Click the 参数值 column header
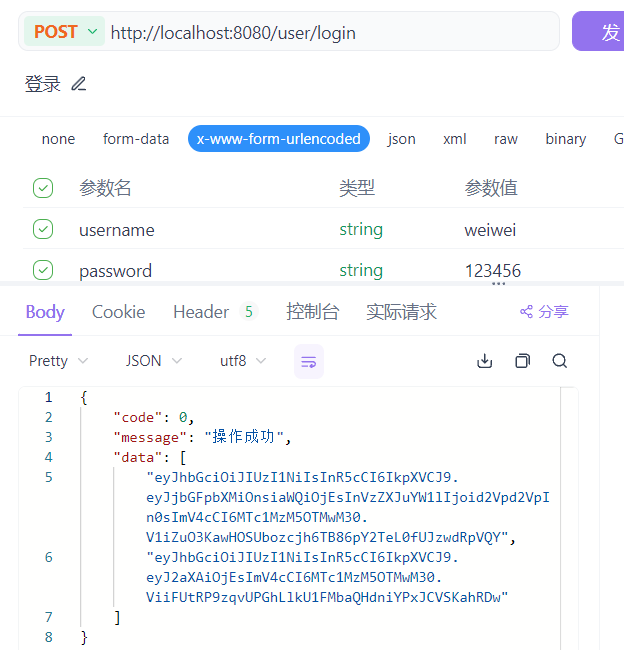The height and width of the screenshot is (650, 624). [x=491, y=188]
